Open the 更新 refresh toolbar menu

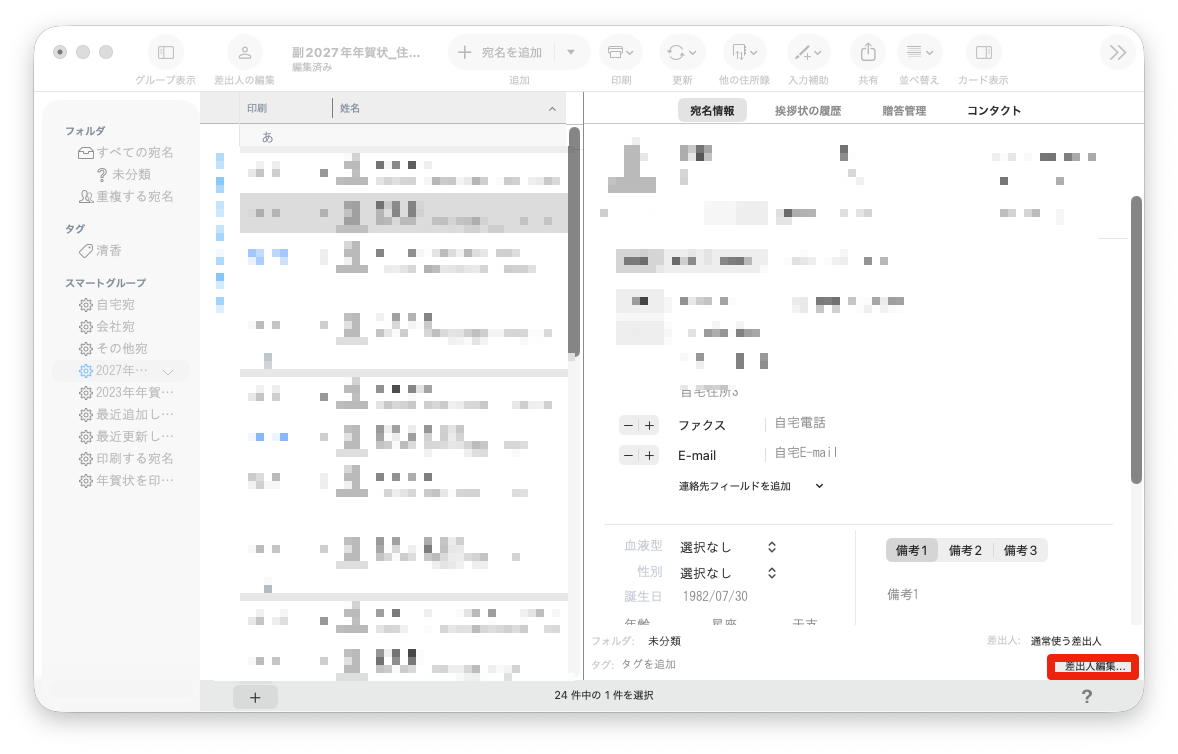(x=682, y=53)
